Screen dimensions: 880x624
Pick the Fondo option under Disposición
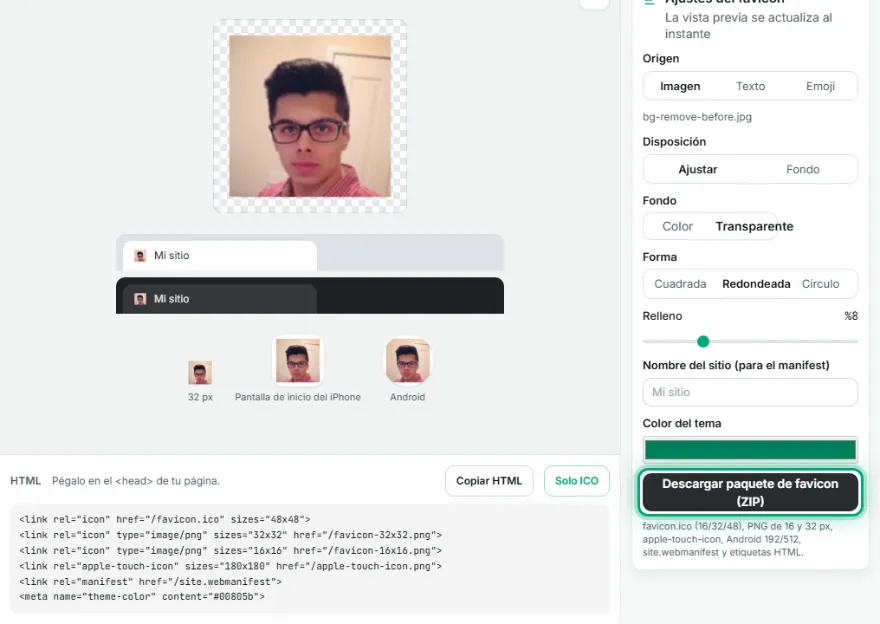click(803, 169)
